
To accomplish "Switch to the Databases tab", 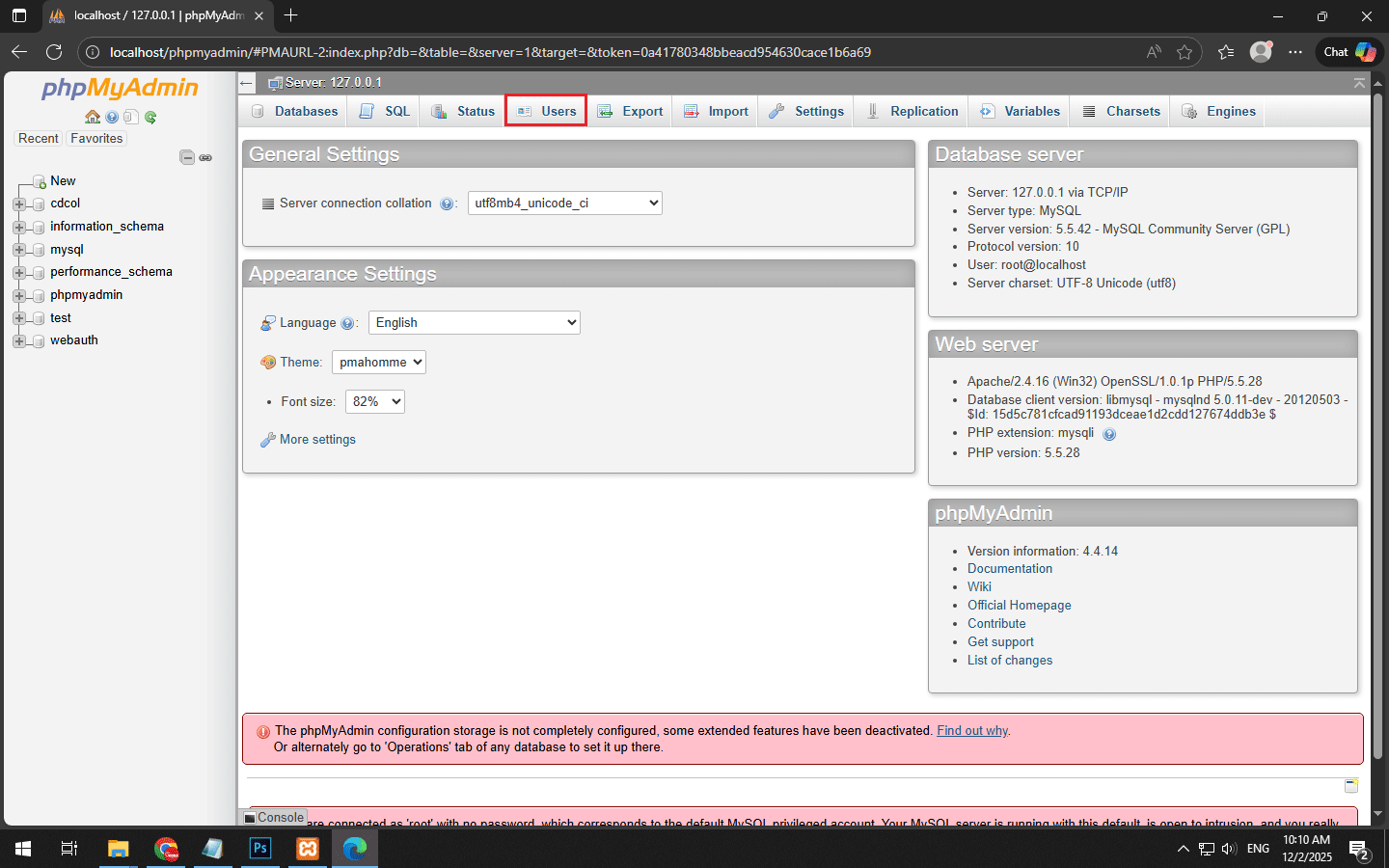I will (295, 112).
